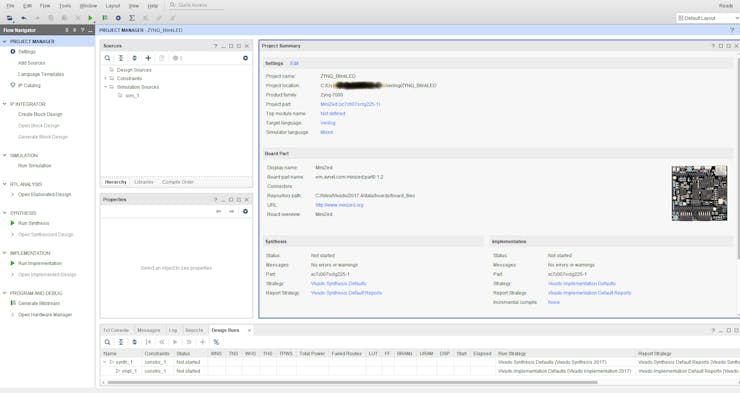Switch to Messages tab

(149, 330)
